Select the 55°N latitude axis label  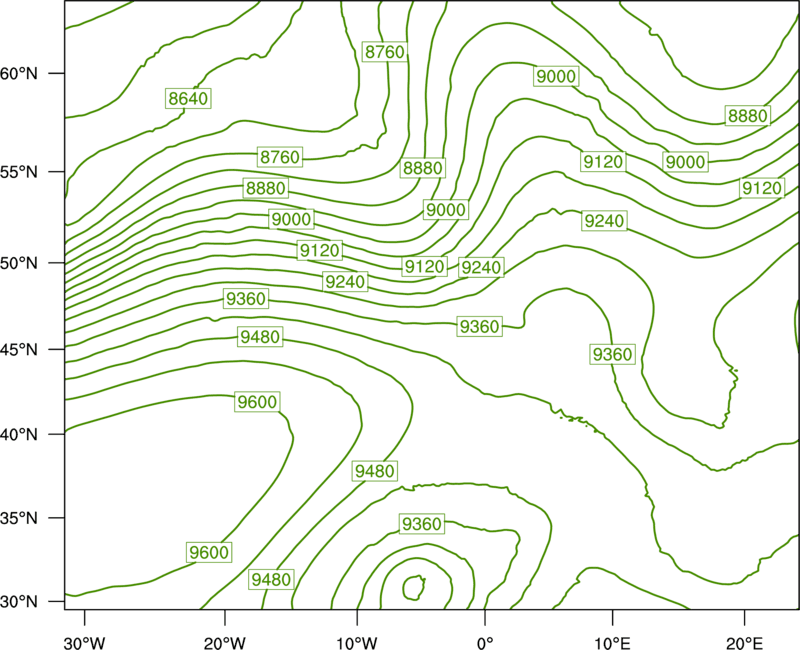(x=19, y=172)
